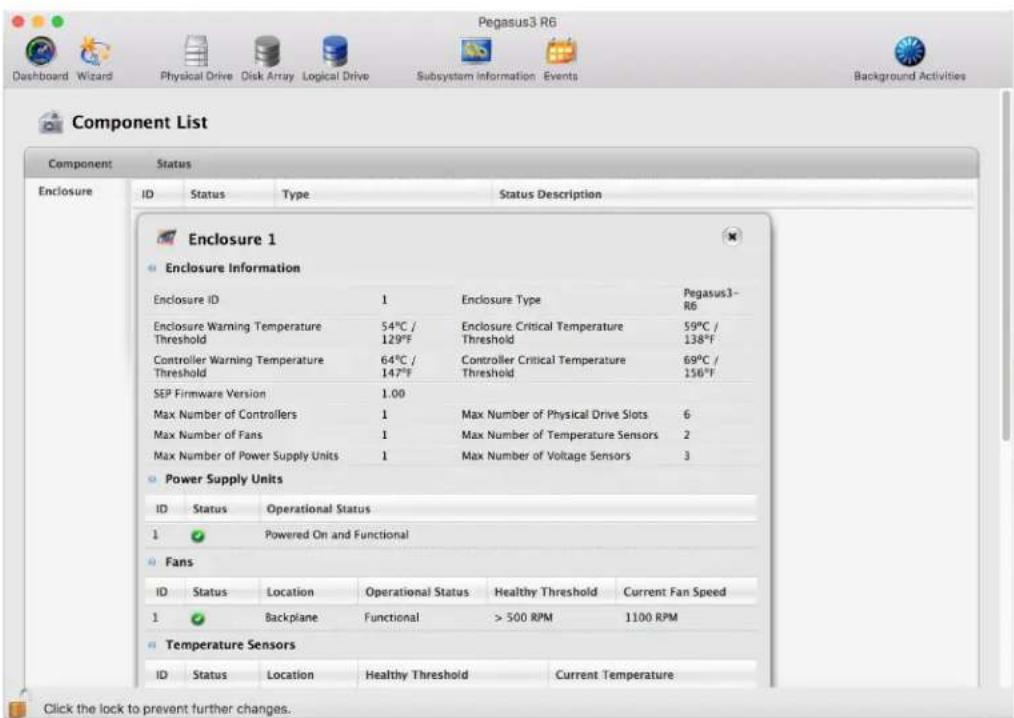Viewport: 1014px width, 718px height.
Task: Click 'Max Number of Controllers' label
Action: coord(225,415)
